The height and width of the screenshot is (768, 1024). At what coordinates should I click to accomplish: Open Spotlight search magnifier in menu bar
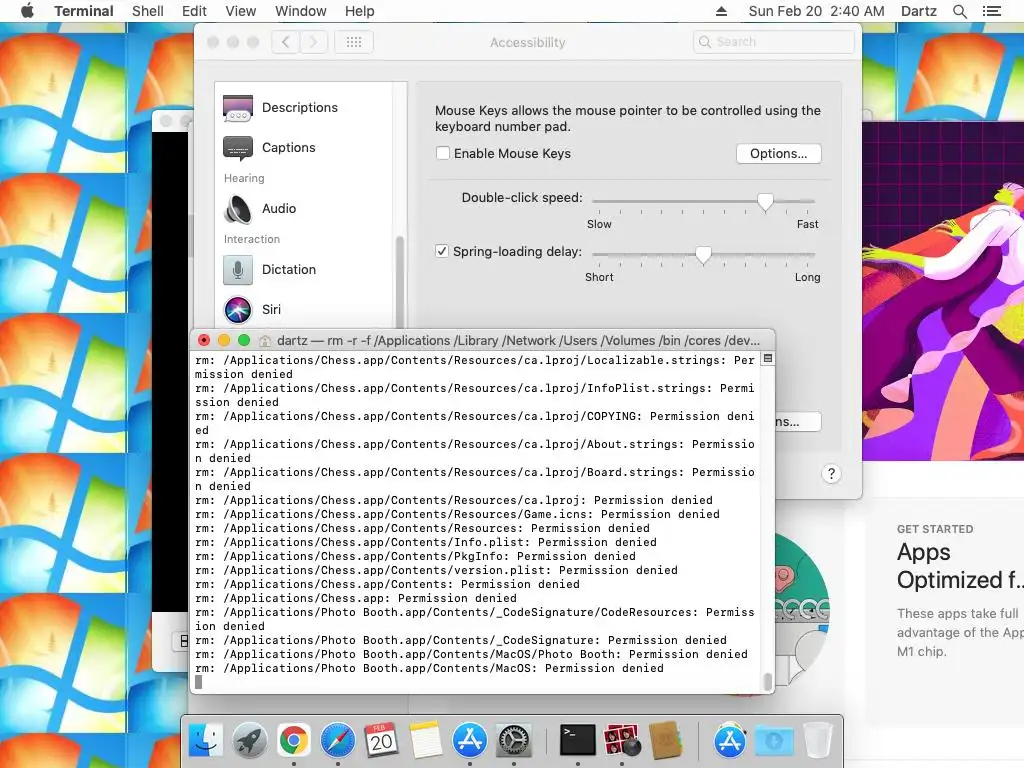959,11
